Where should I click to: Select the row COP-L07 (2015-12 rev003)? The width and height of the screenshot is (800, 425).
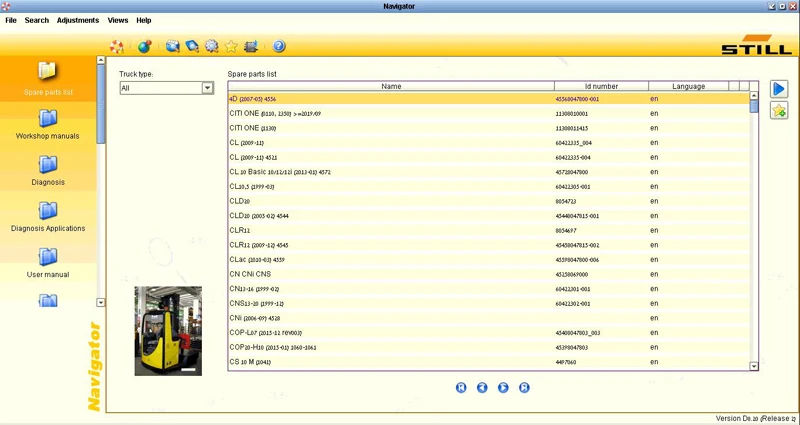click(x=489, y=333)
